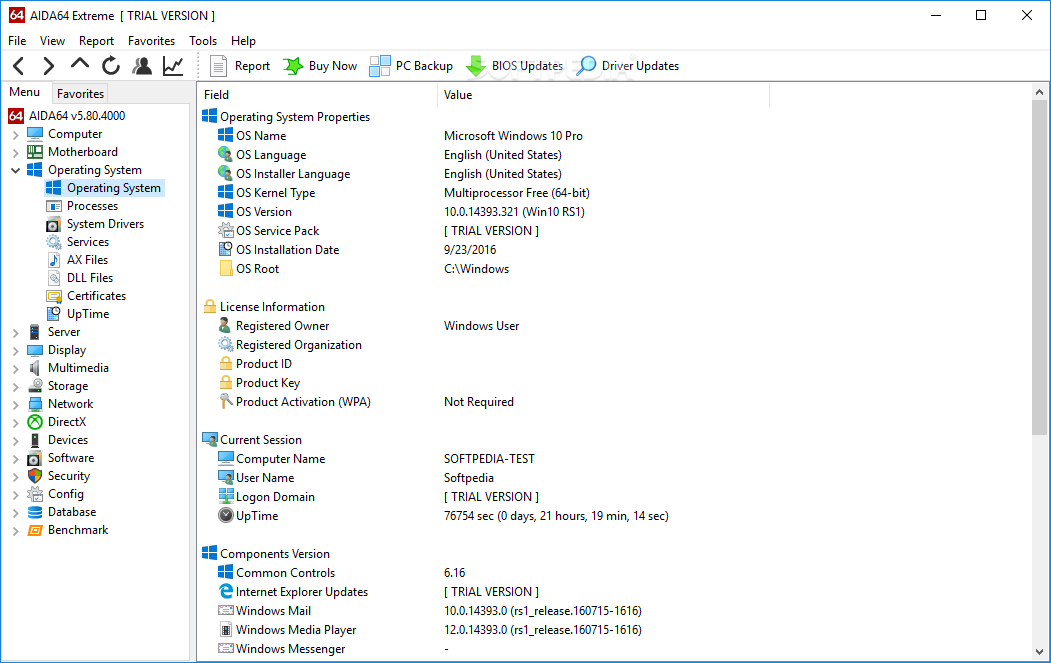This screenshot has height=663, width=1051.
Task: Click the AIDA64 v5.80.4000 root icon
Action: coord(16,116)
